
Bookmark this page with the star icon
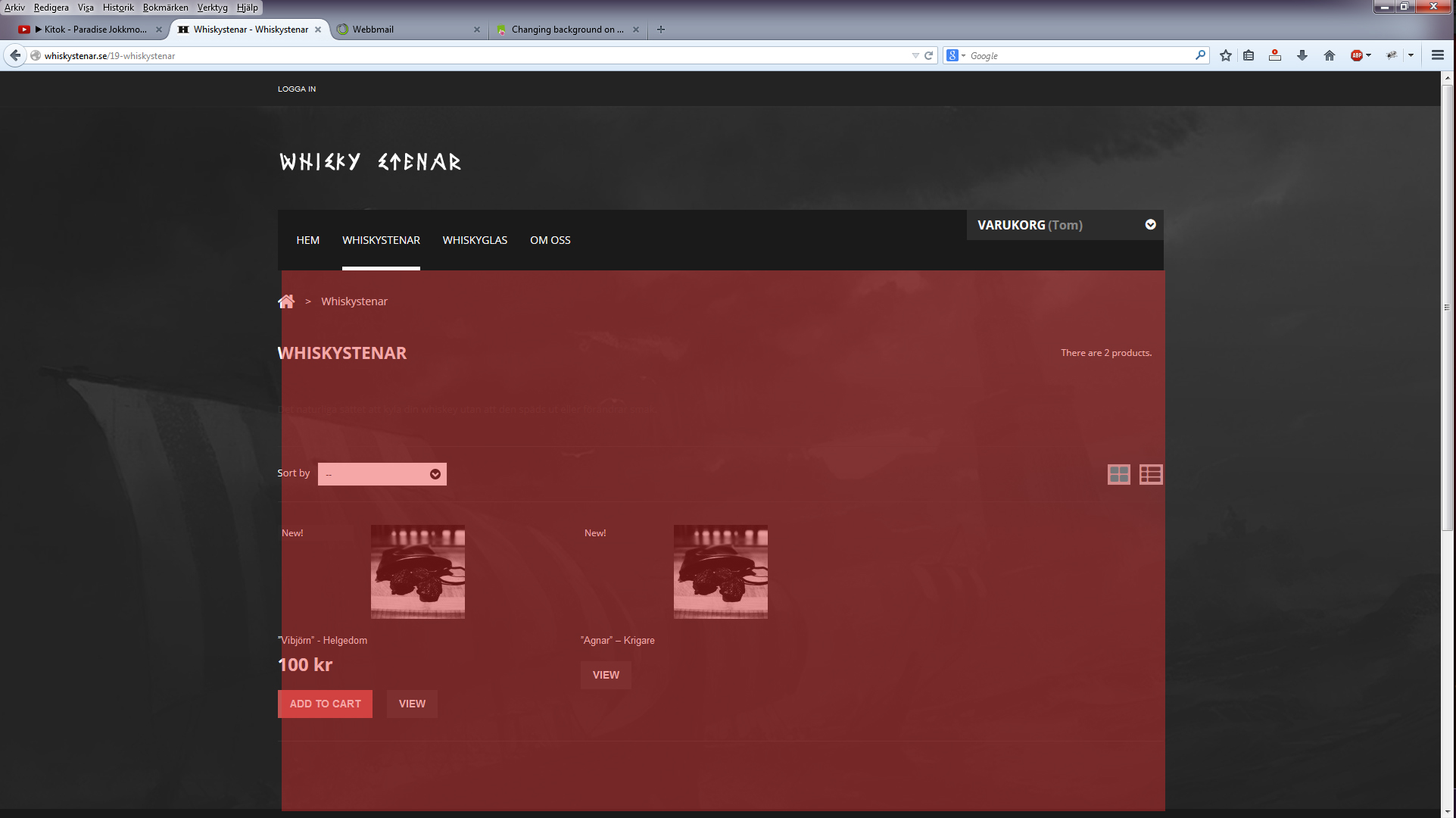coord(1226,55)
